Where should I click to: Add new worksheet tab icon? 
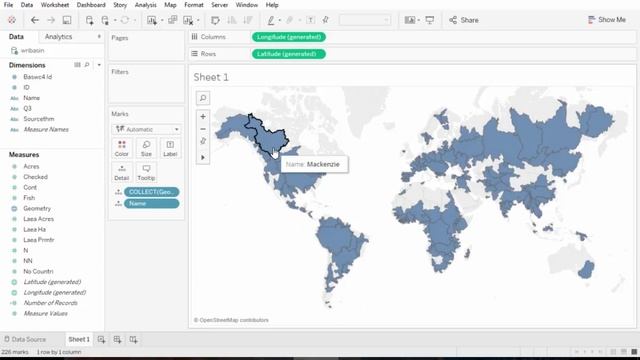[102, 340]
